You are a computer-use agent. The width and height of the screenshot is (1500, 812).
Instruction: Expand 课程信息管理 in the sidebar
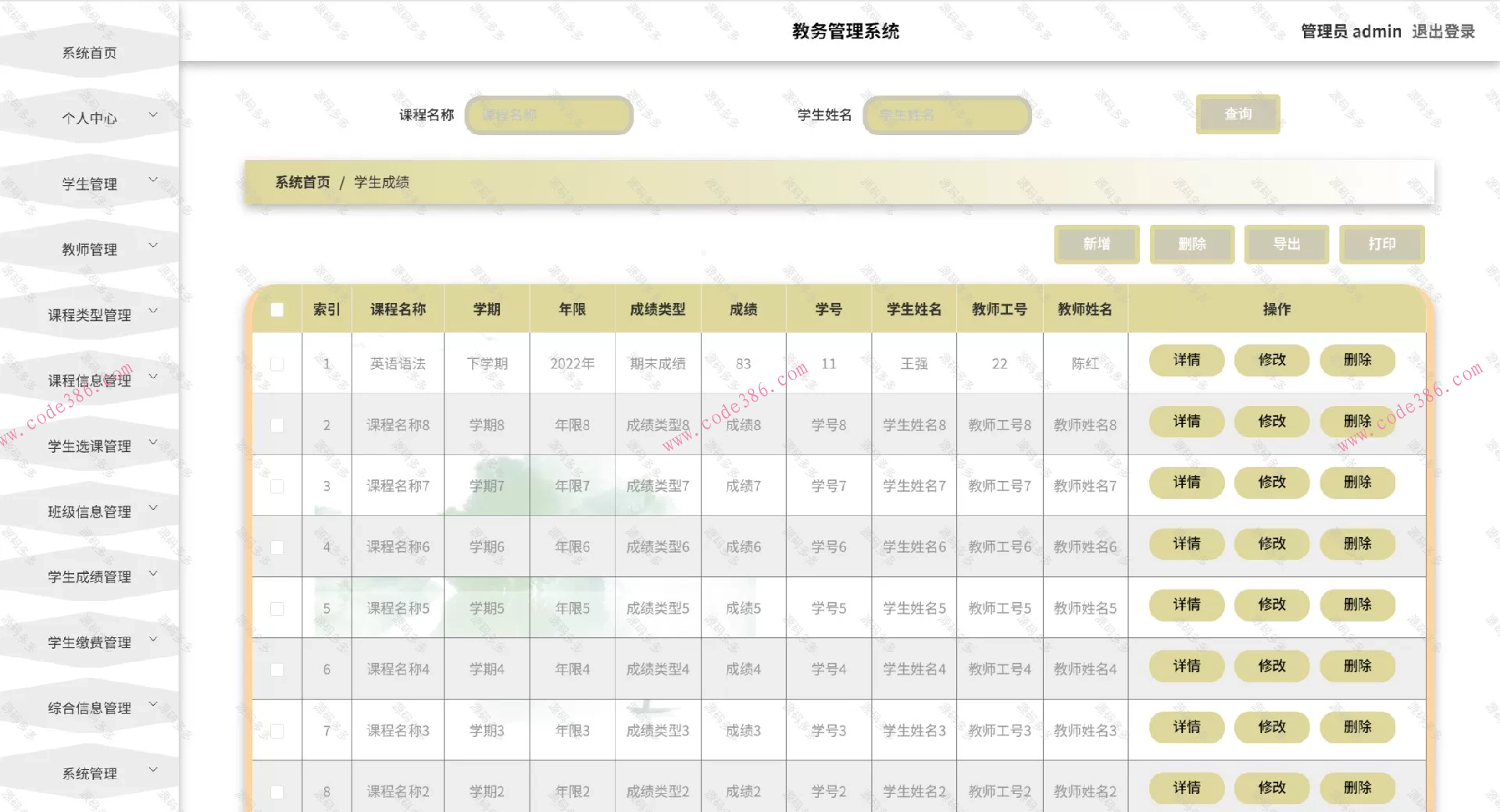coord(89,380)
